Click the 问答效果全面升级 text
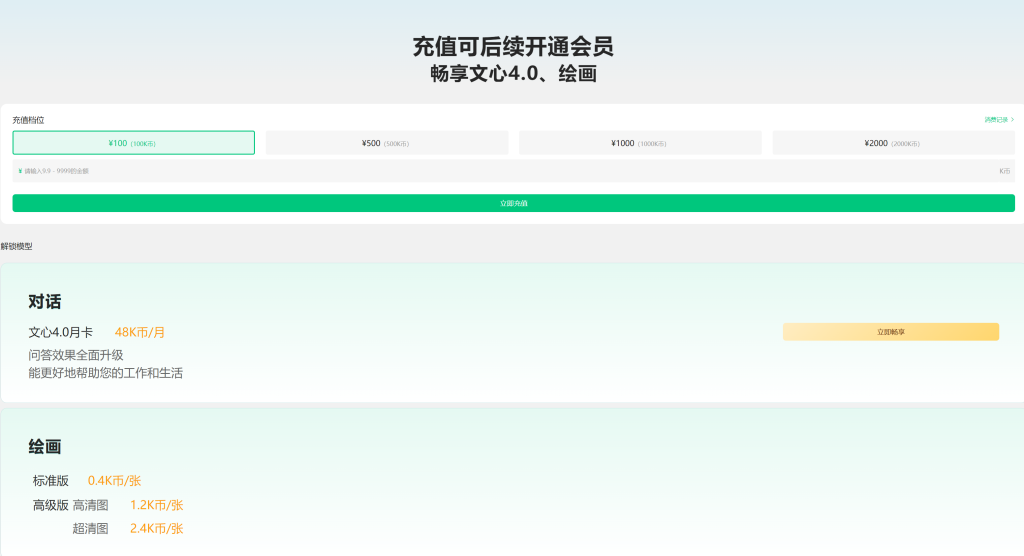 coord(76,355)
